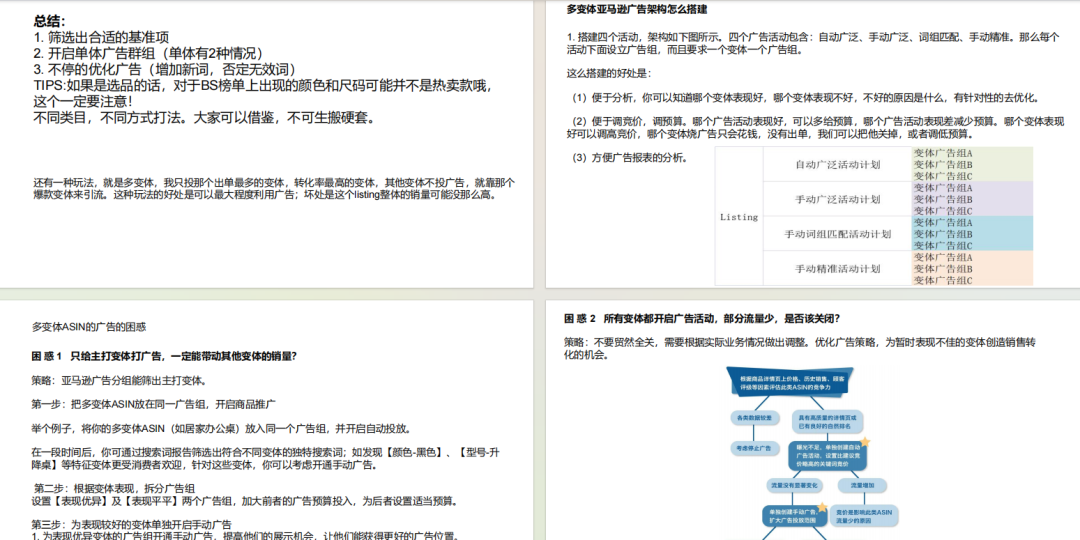
Task: Click the flowchart node '竞价是影响此类ASIN流量少的原因'
Action: click(x=864, y=516)
